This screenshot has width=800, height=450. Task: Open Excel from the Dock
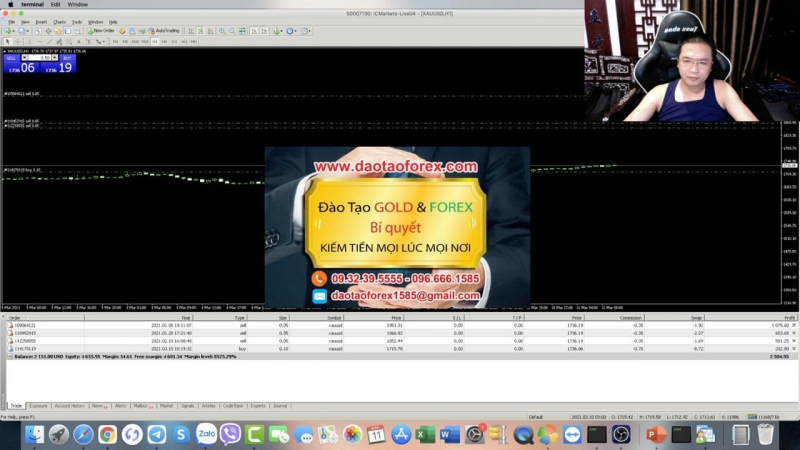(x=424, y=434)
